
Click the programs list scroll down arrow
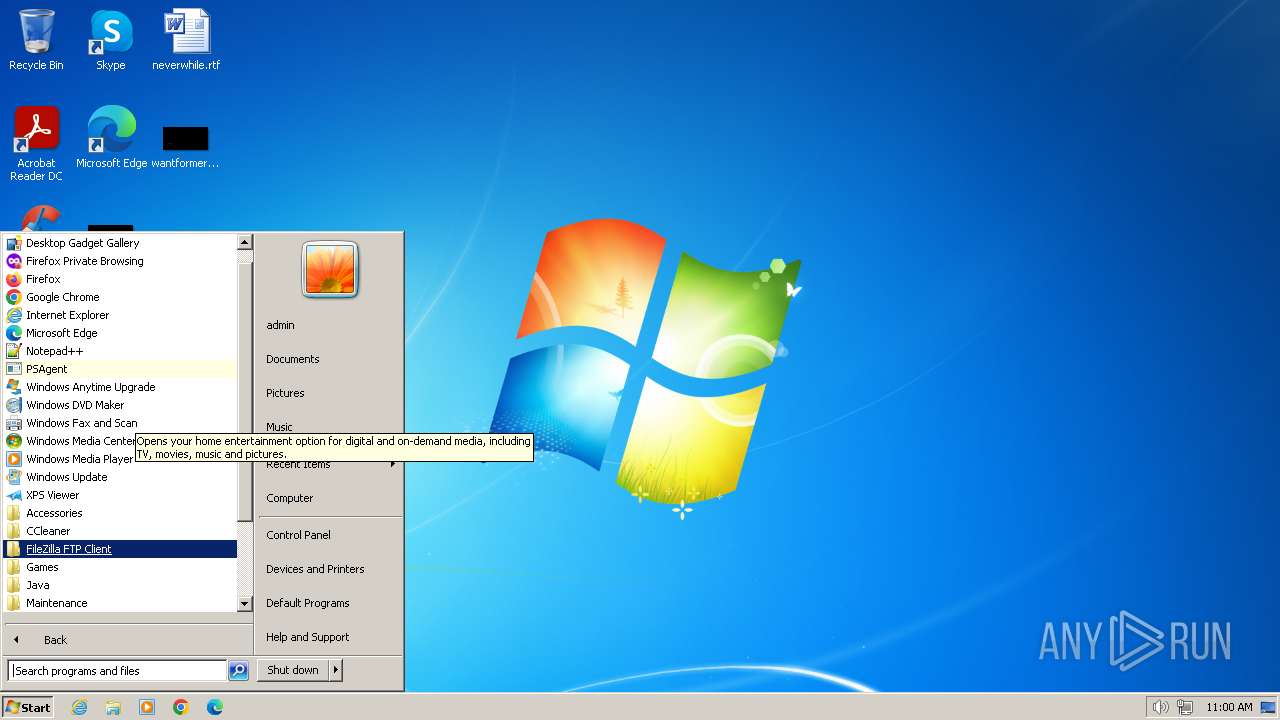245,604
